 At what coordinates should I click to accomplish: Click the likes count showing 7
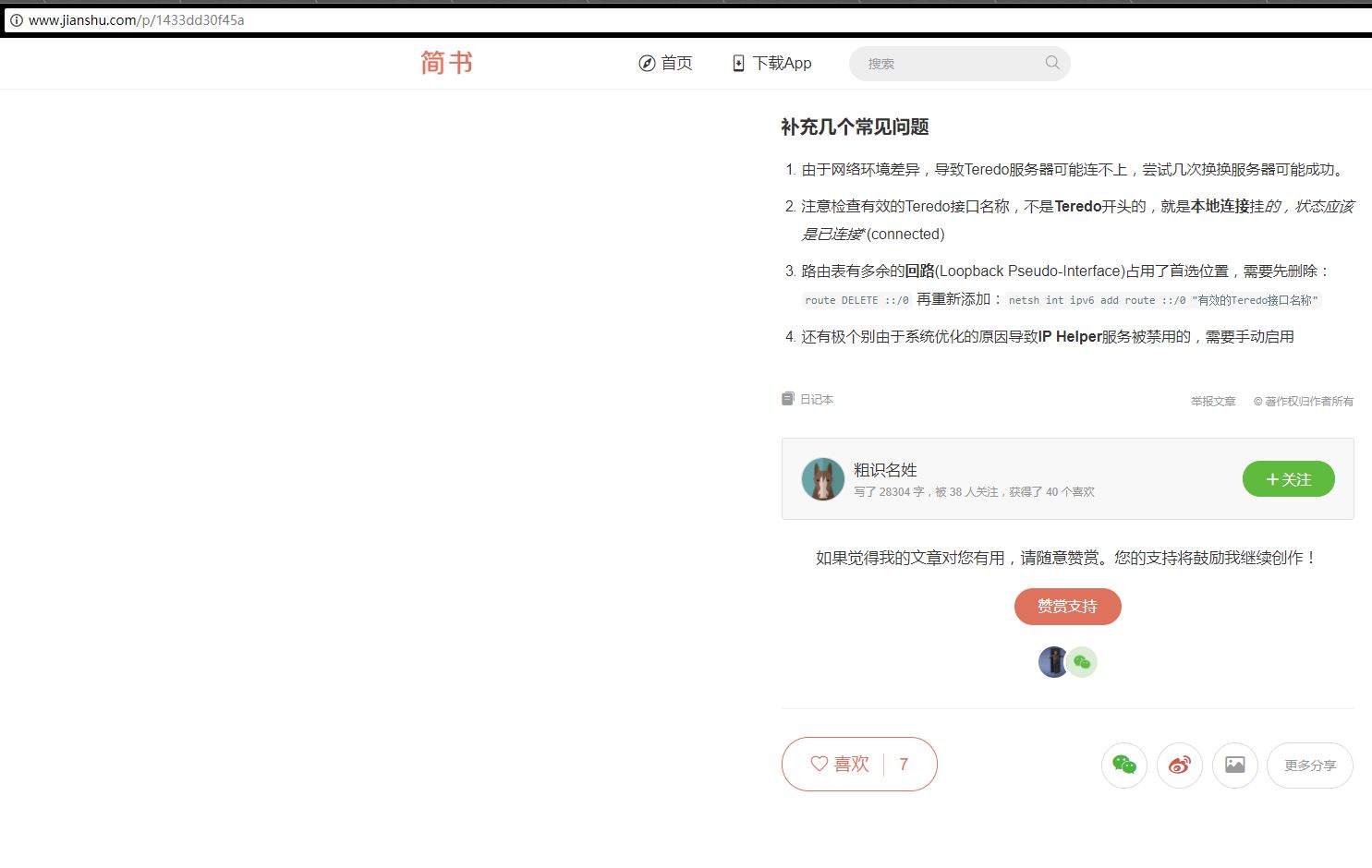pyautogui.click(x=903, y=764)
